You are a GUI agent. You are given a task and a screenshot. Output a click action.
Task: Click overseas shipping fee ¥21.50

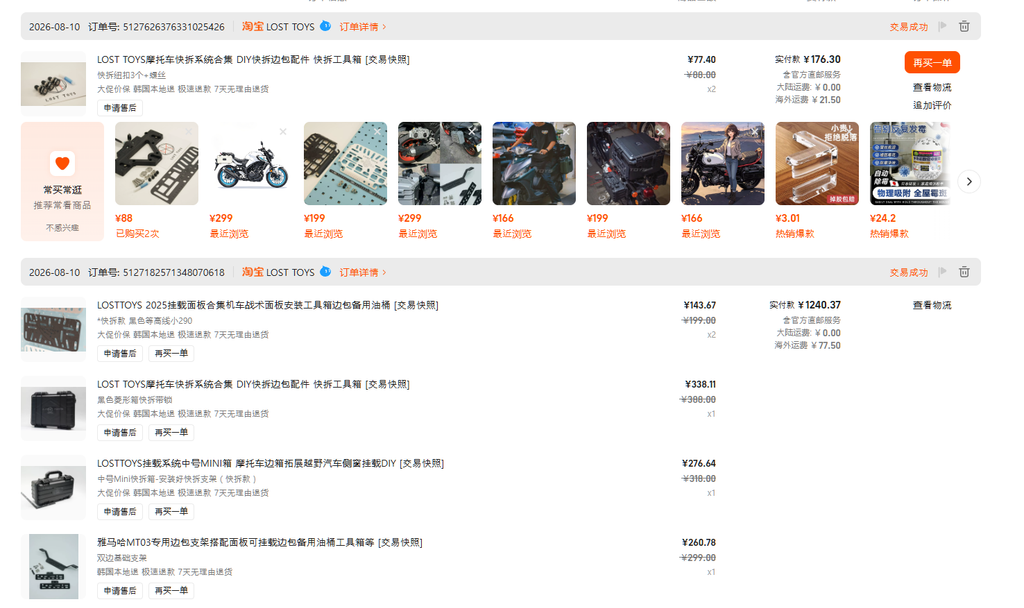tap(826, 100)
